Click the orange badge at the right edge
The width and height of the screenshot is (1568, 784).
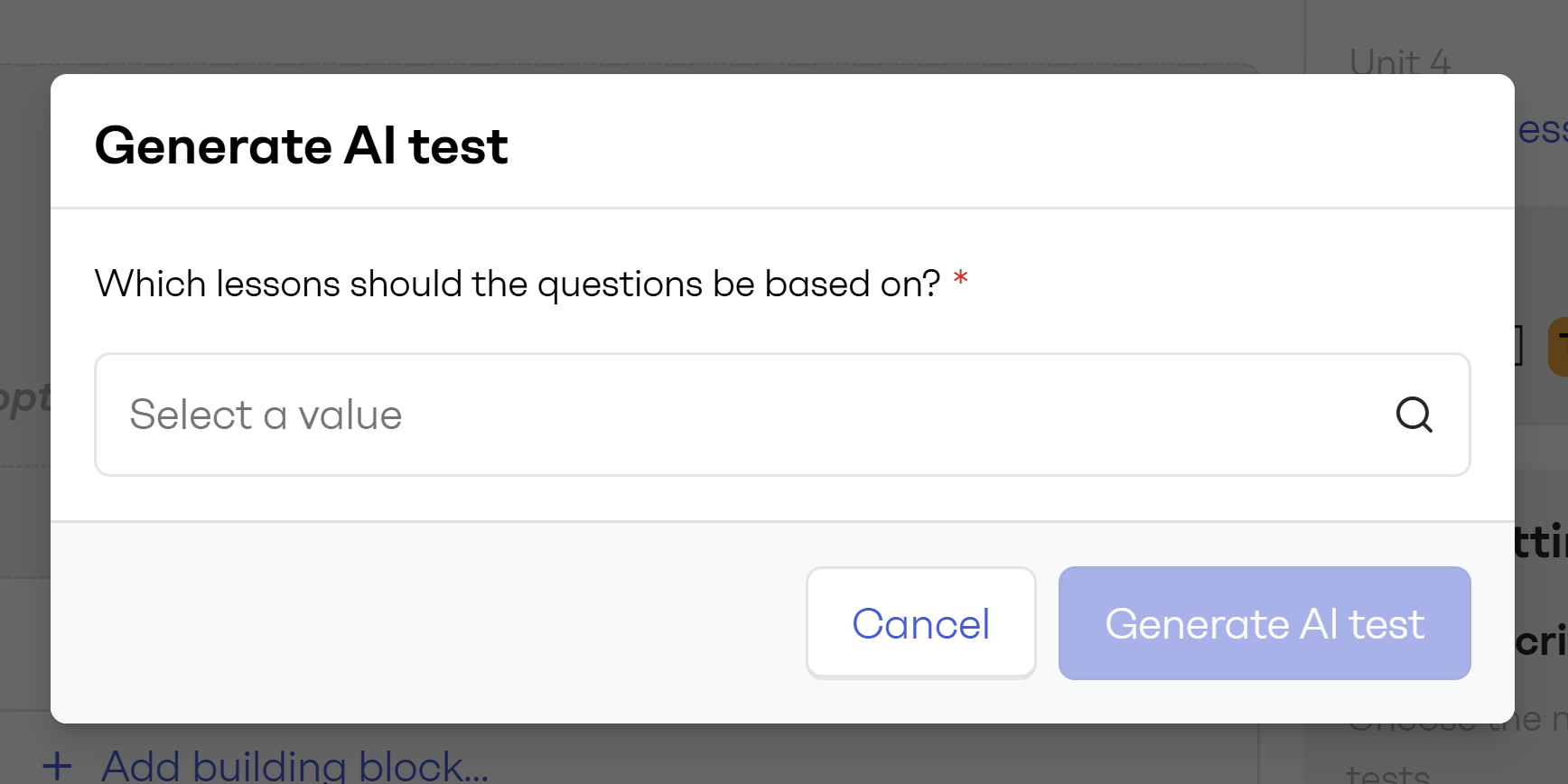point(1559,346)
